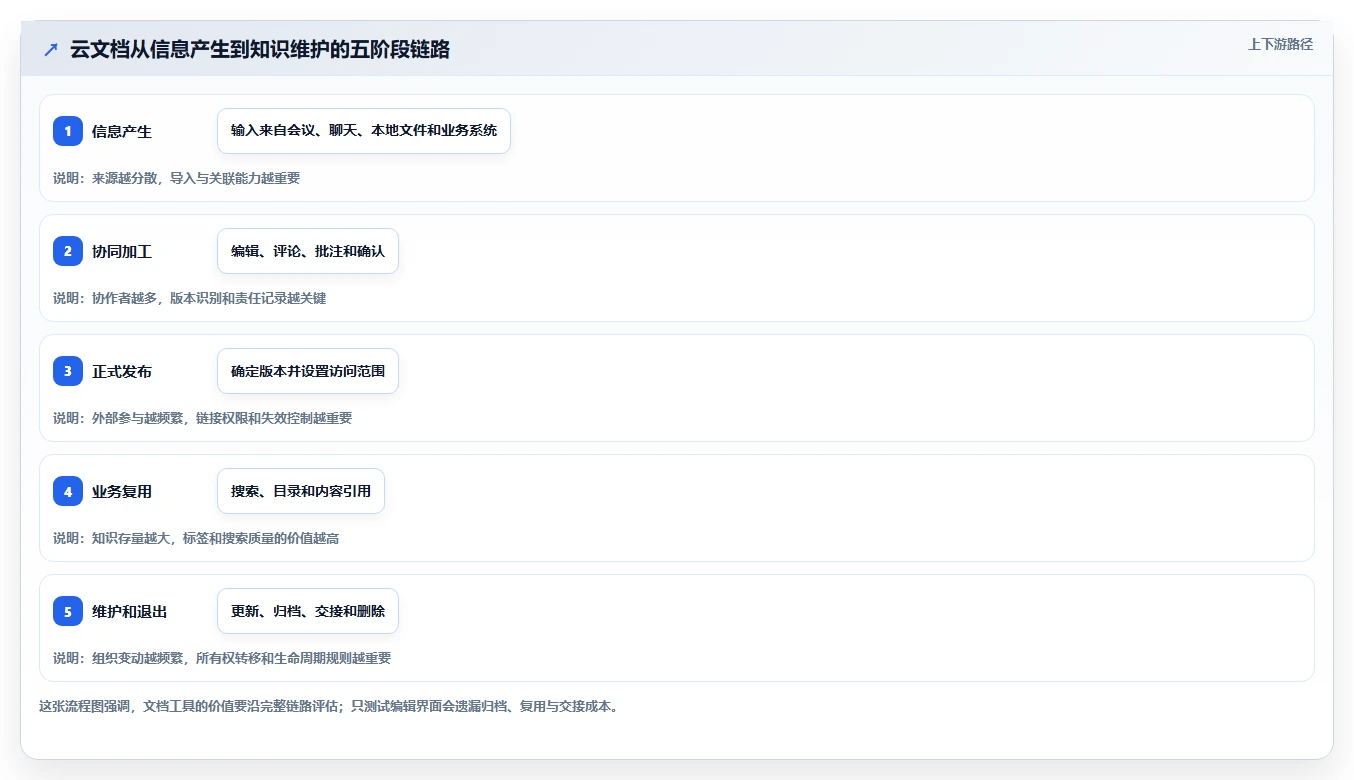
Task: Click the arrow icon beside the title
Action: pos(51,50)
